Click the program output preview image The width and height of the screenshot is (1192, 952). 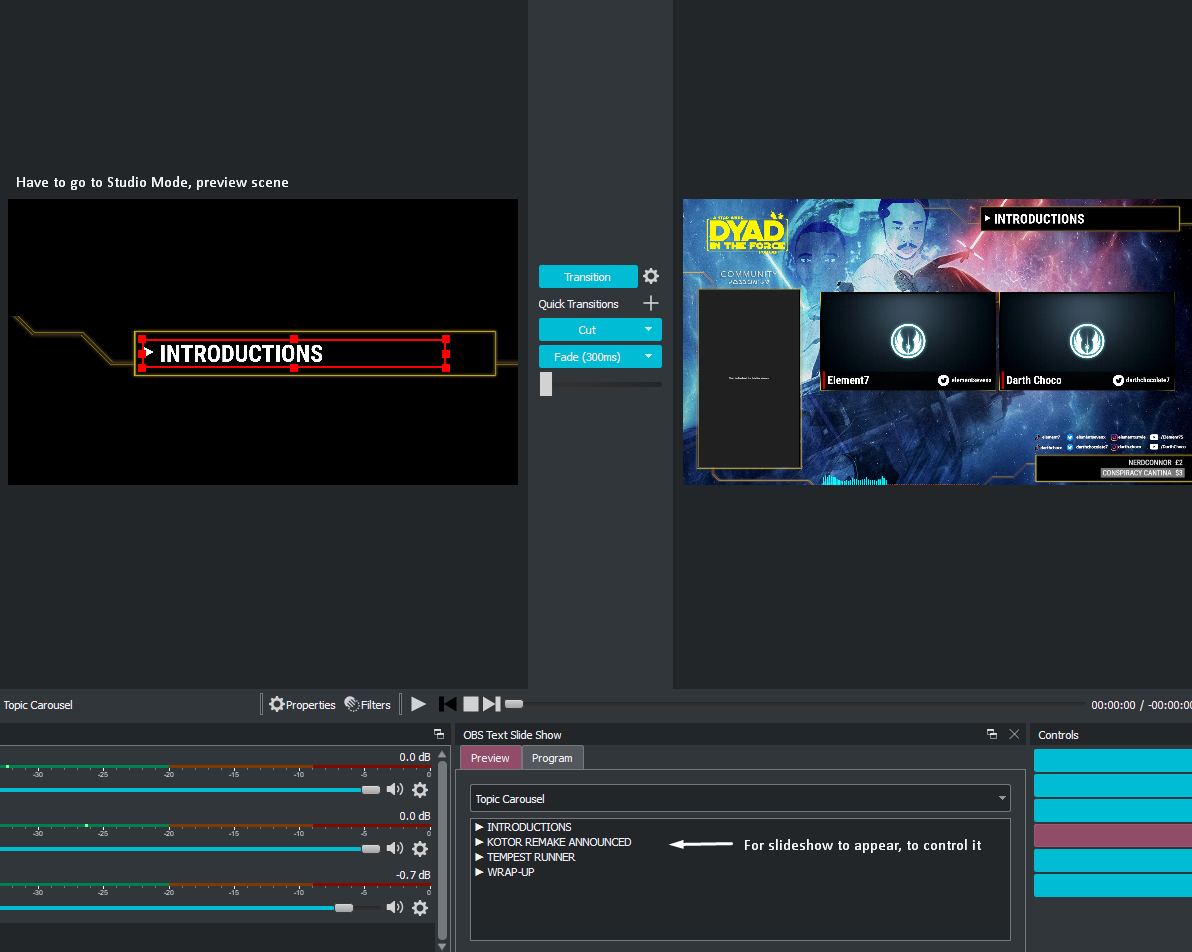click(937, 341)
